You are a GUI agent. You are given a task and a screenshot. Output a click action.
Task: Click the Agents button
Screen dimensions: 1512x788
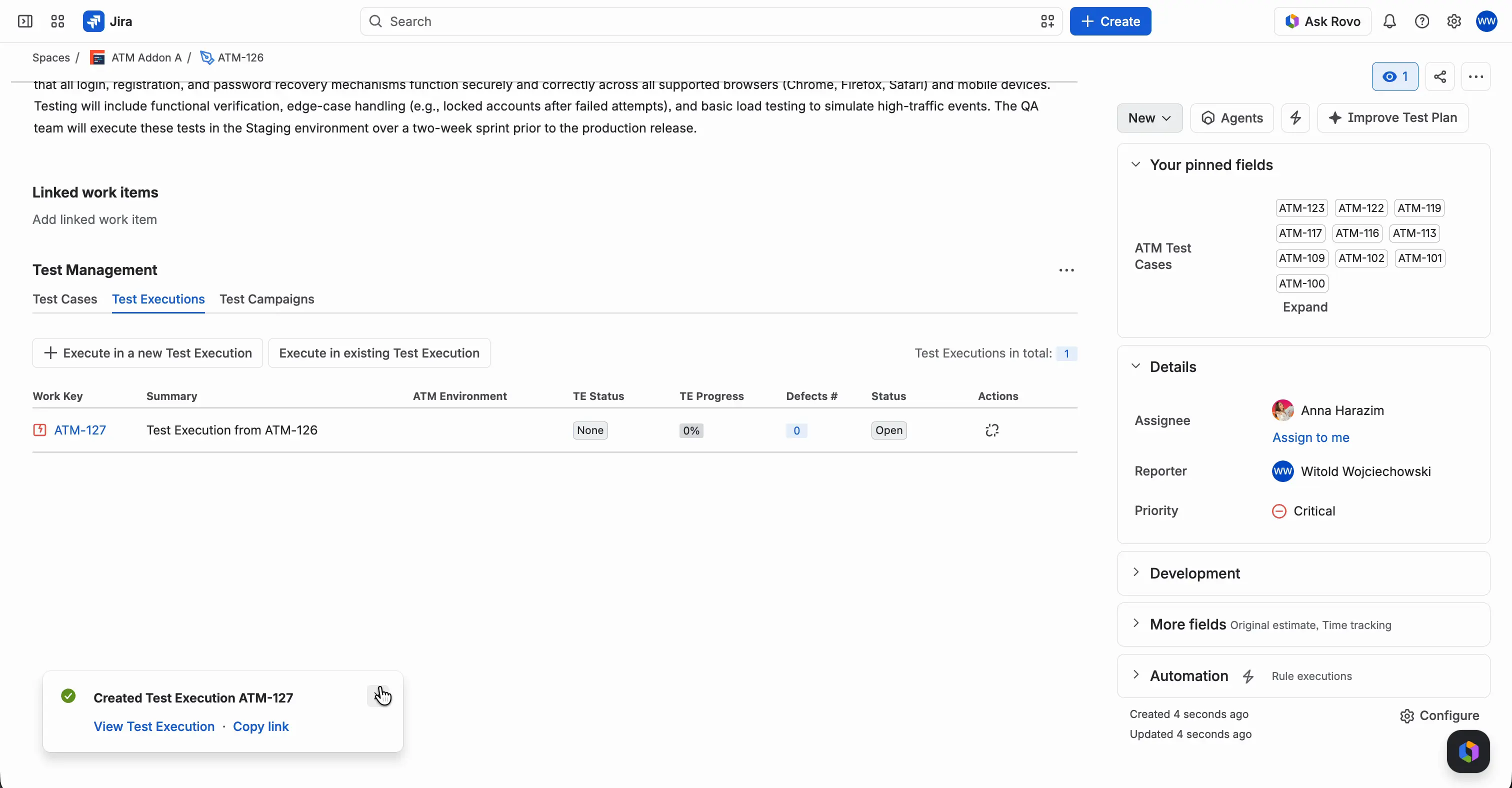(1232, 118)
